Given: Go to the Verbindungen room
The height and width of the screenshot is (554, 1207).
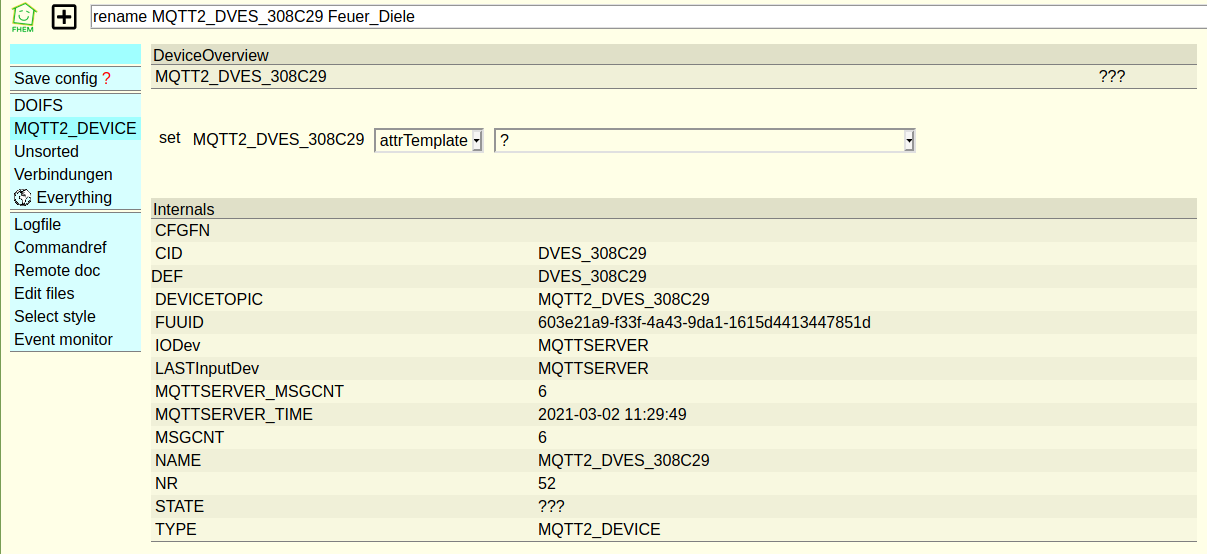Looking at the screenshot, I should [x=63, y=174].
